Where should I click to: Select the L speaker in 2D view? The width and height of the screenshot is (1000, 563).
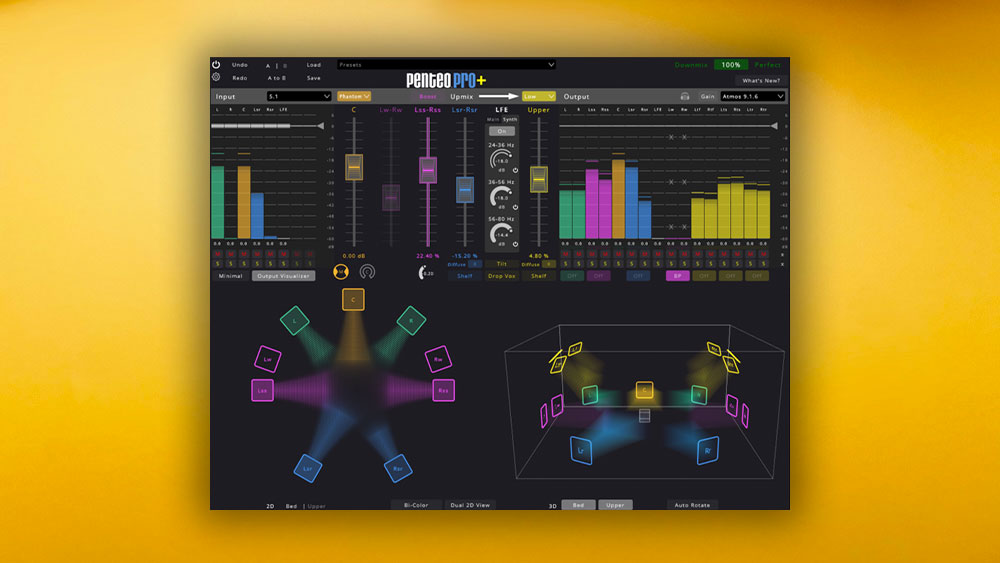295,320
